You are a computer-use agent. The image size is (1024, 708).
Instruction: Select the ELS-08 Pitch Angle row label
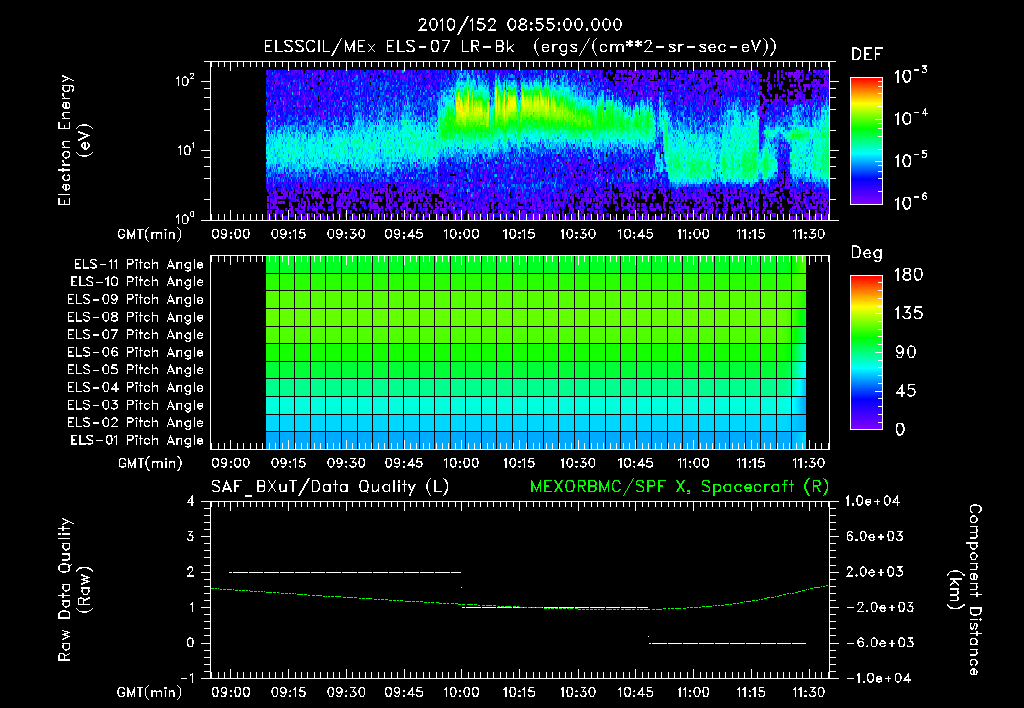click(x=136, y=317)
